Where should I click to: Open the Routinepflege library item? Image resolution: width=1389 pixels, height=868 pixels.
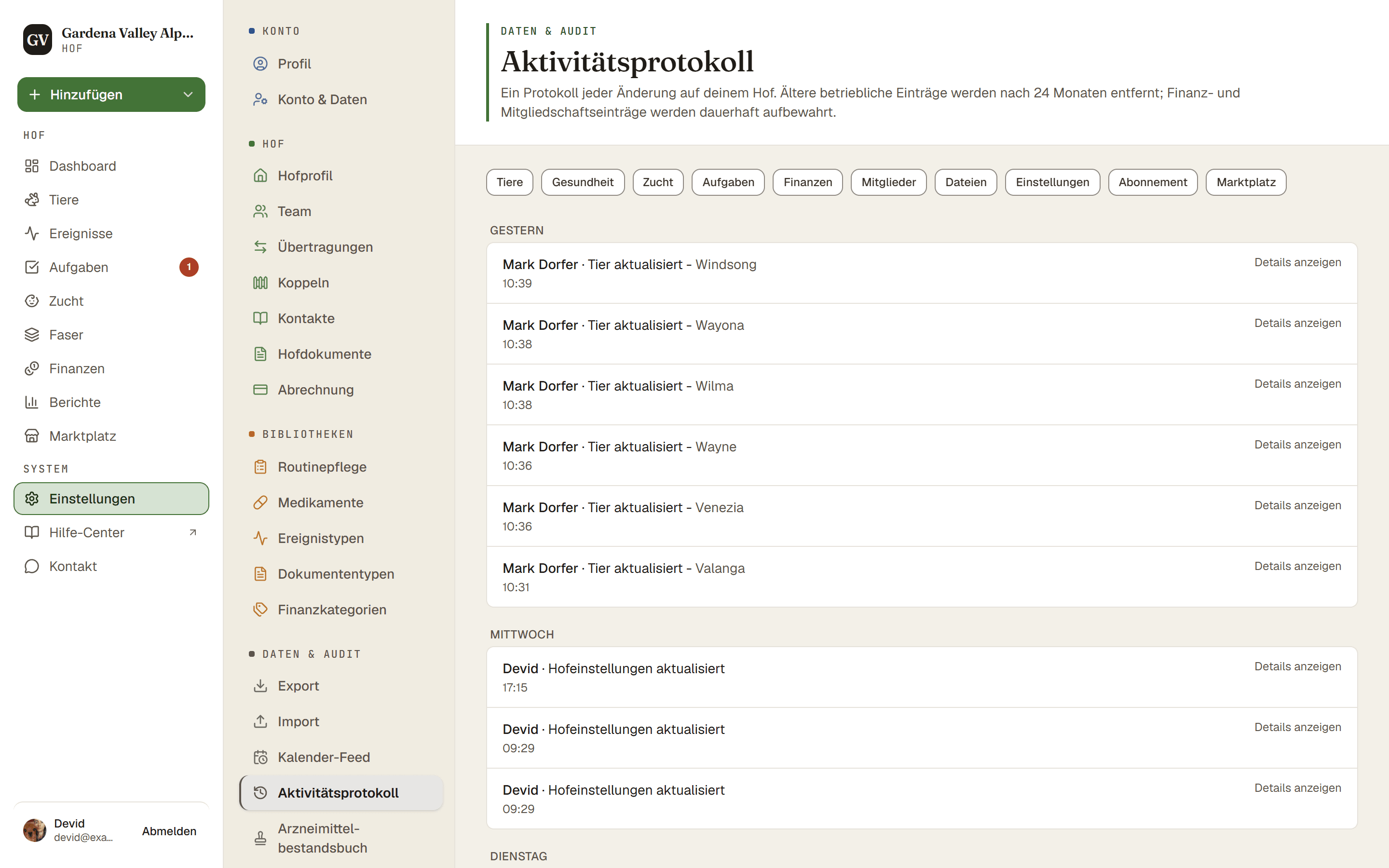click(x=341, y=467)
